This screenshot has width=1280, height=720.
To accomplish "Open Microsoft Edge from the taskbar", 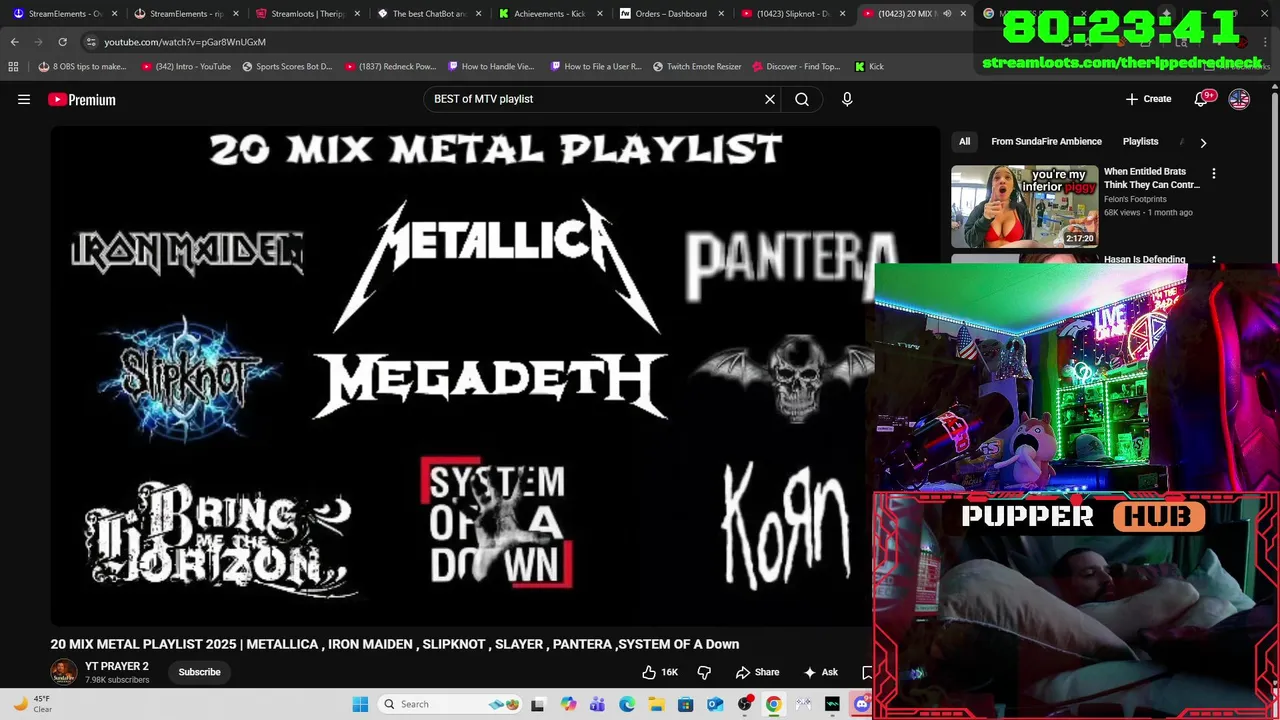I will [x=627, y=704].
